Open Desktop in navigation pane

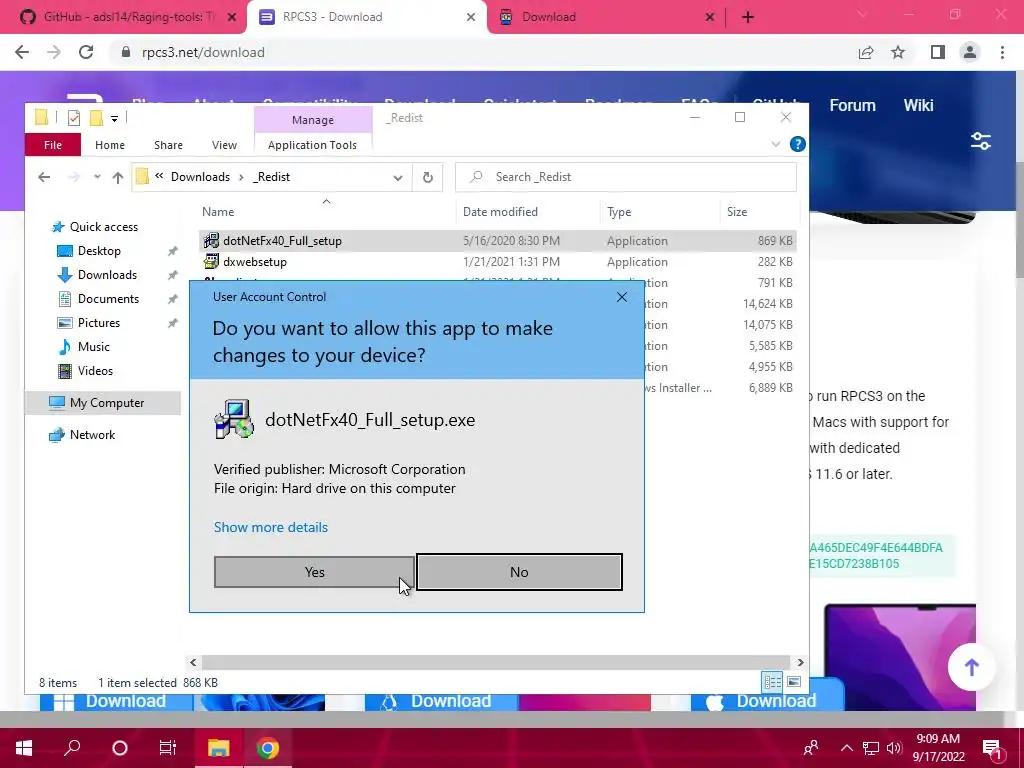[x=99, y=251]
